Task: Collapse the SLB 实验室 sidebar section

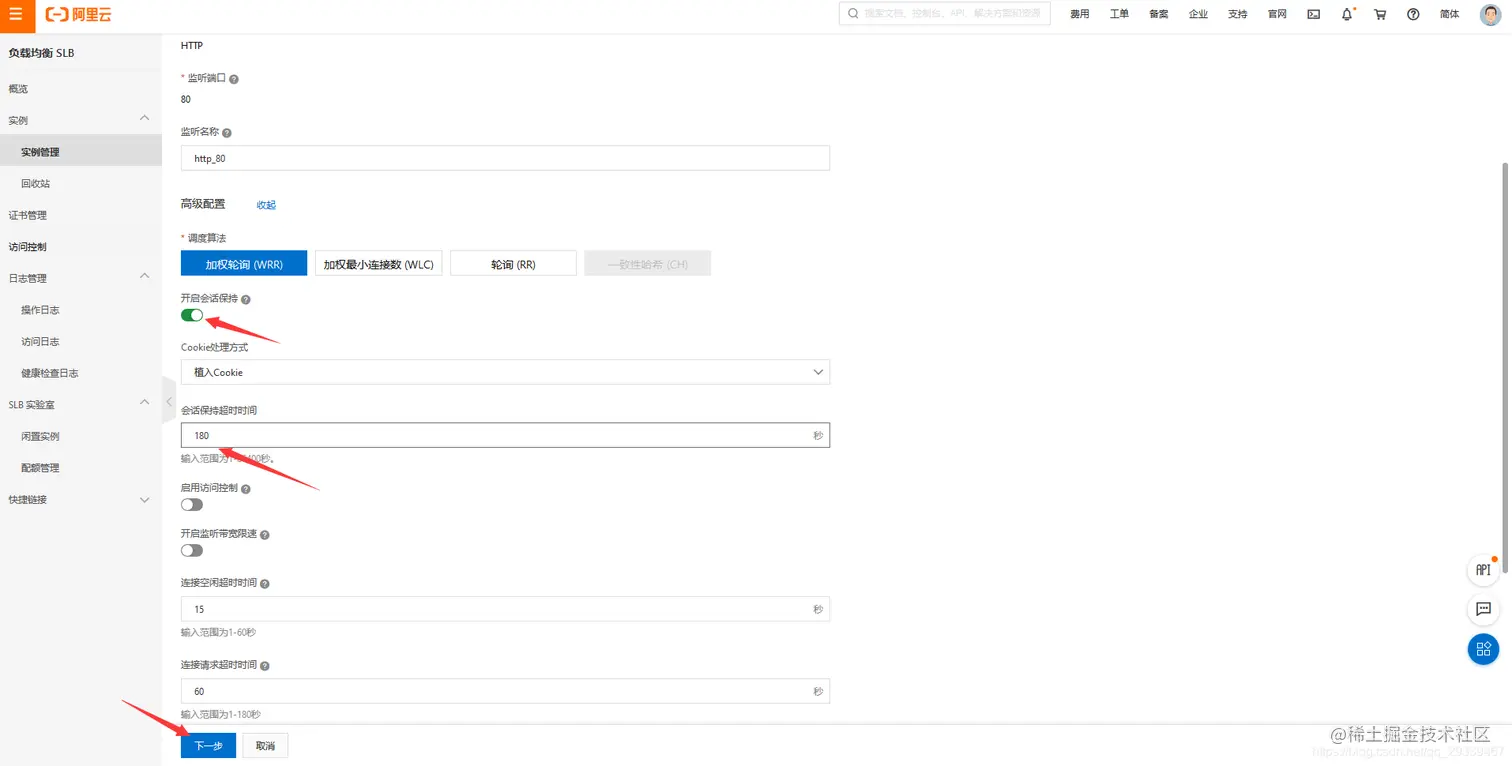Action: pos(144,402)
